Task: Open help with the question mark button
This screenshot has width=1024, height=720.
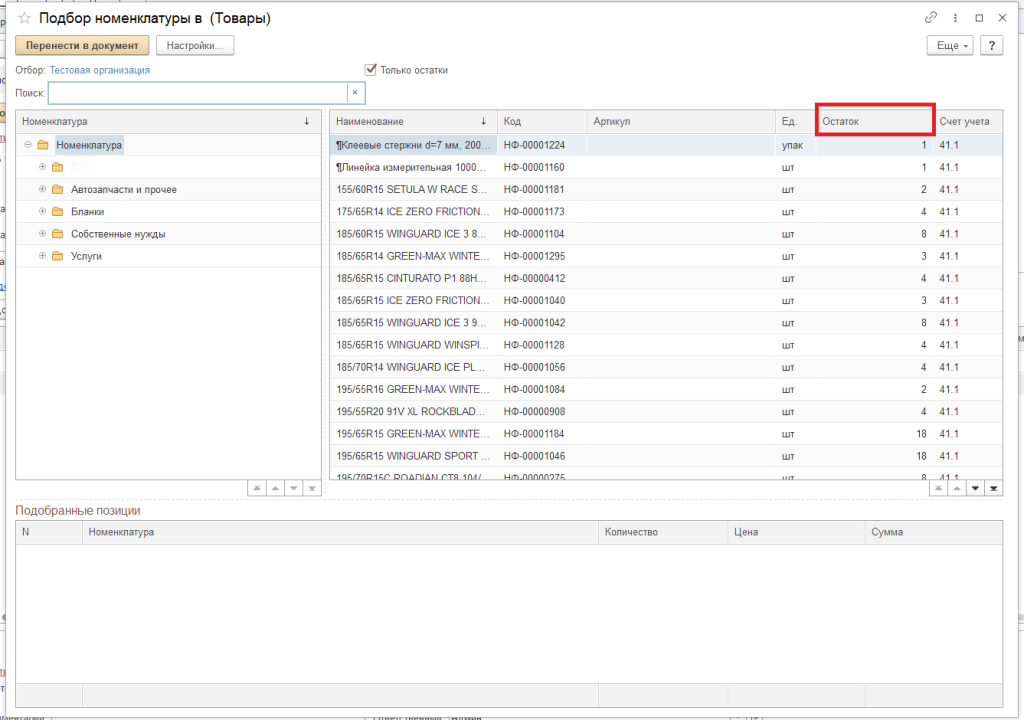Action: pyautogui.click(x=991, y=45)
